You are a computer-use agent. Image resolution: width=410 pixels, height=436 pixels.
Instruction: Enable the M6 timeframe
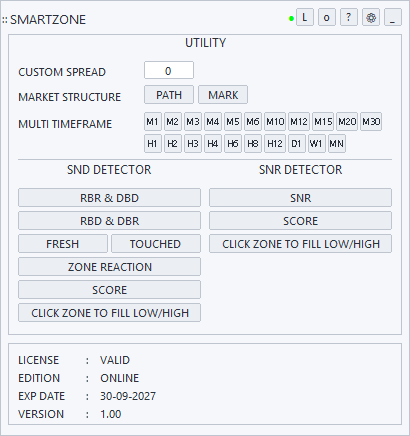coord(253,122)
